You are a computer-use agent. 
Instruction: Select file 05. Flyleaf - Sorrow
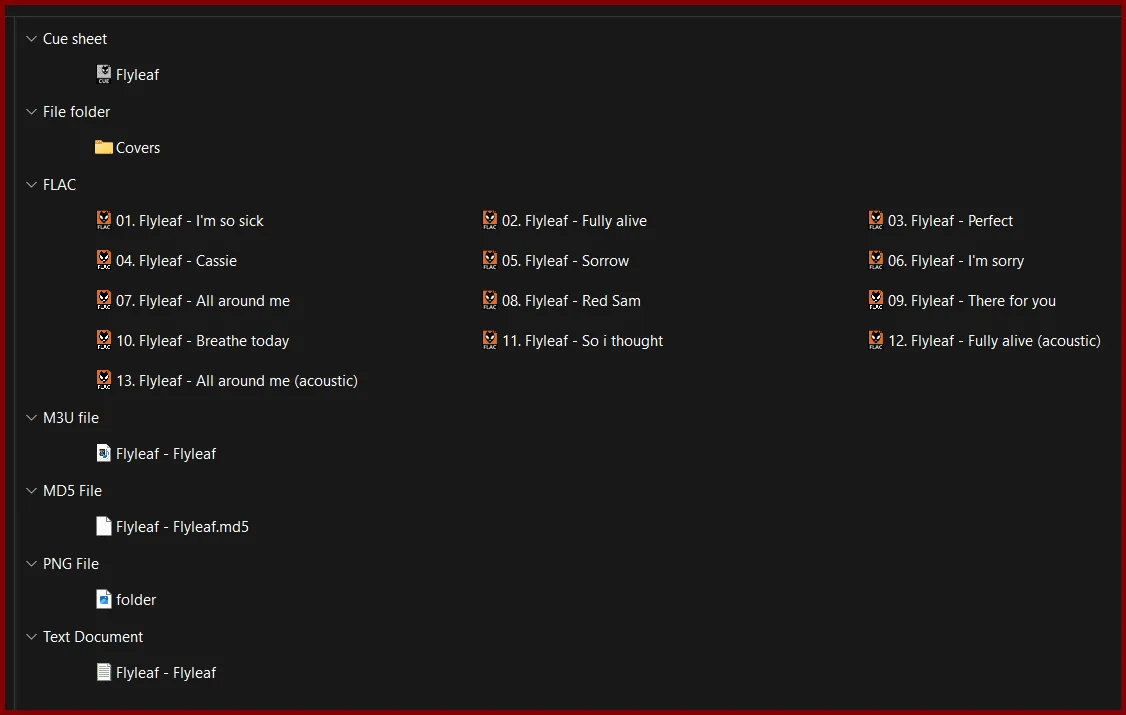565,261
